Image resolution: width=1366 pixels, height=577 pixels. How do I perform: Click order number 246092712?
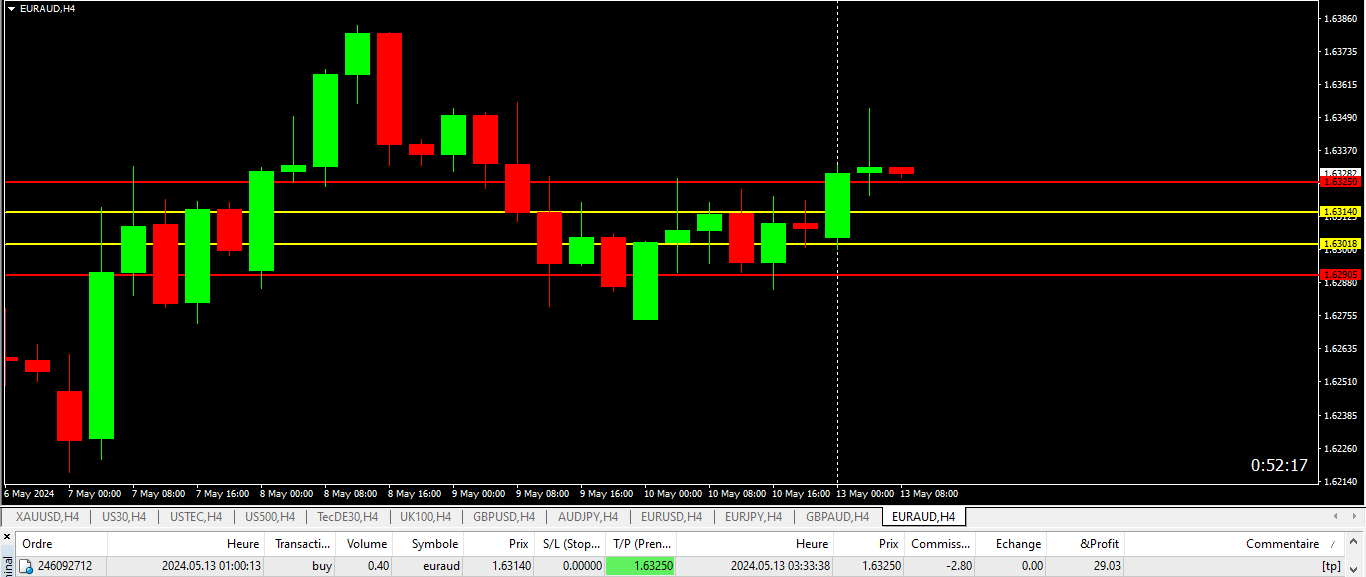click(65, 566)
